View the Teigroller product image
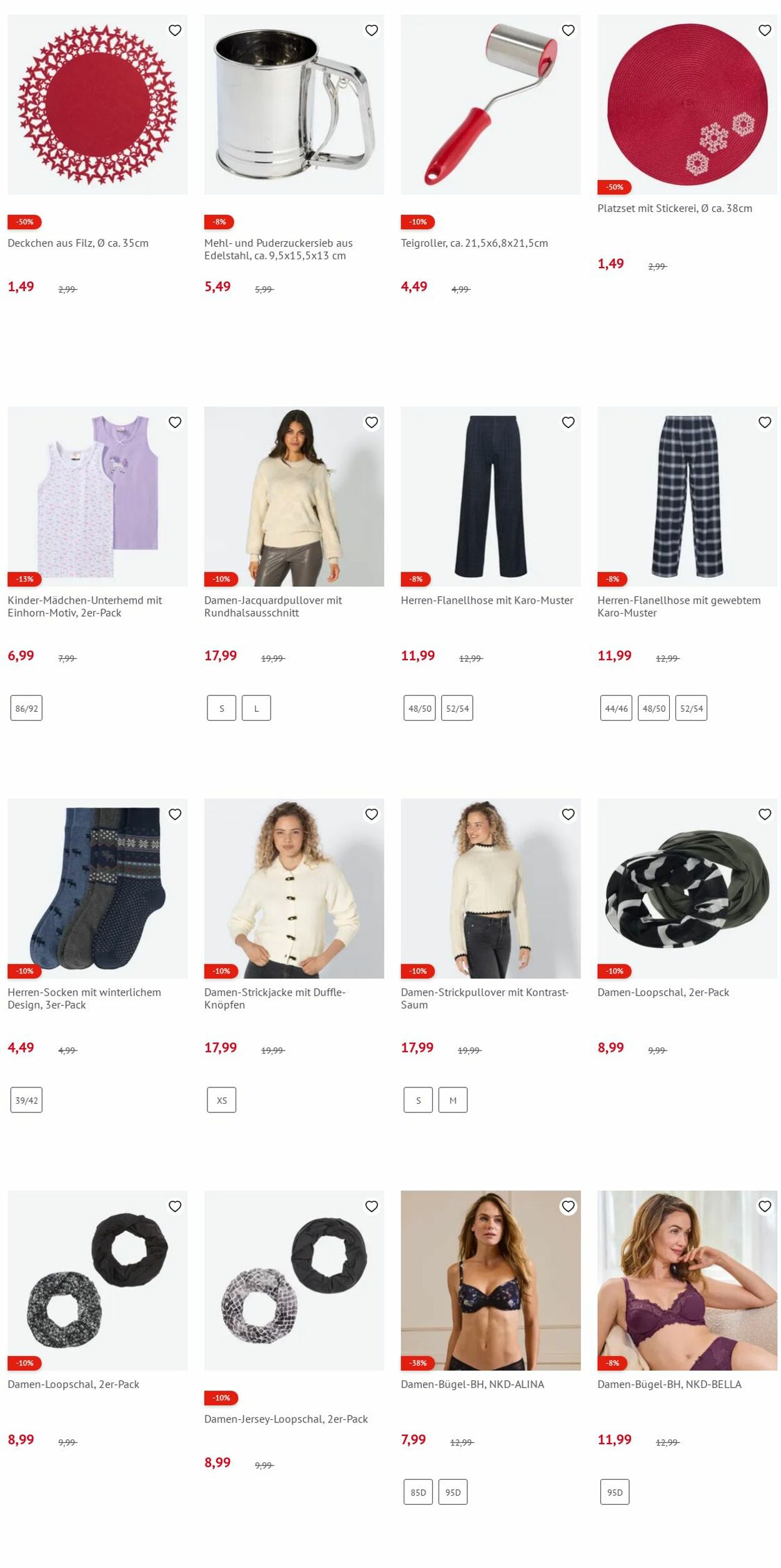The height and width of the screenshot is (1568, 781). coord(490,104)
